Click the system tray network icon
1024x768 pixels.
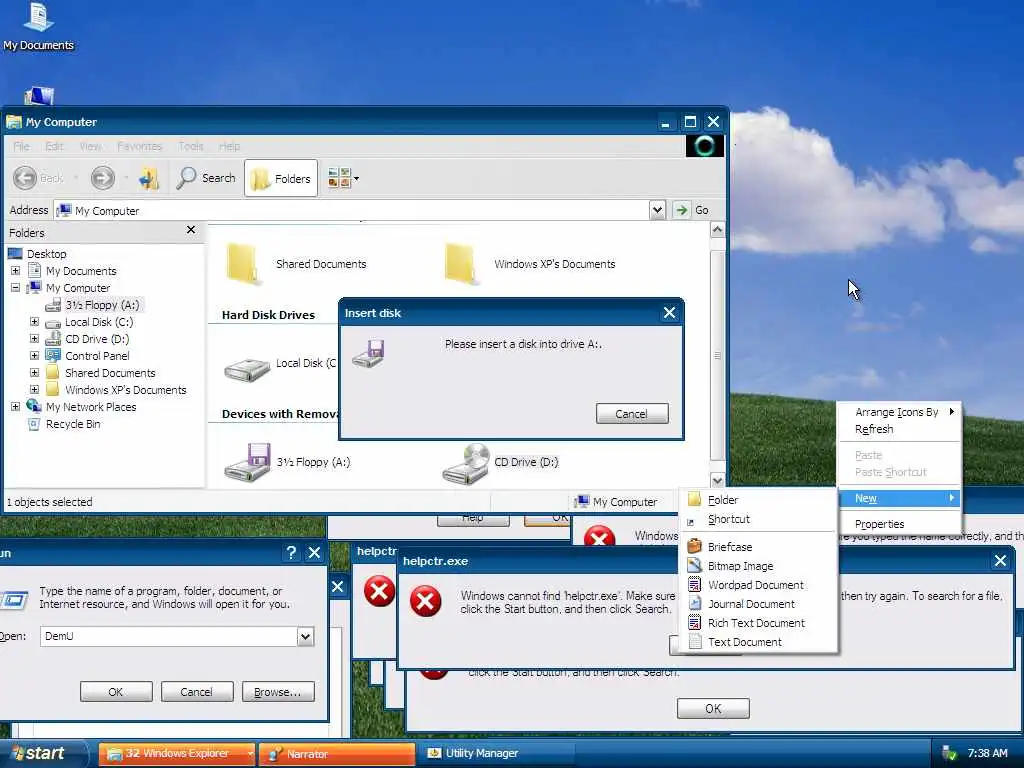(949, 754)
